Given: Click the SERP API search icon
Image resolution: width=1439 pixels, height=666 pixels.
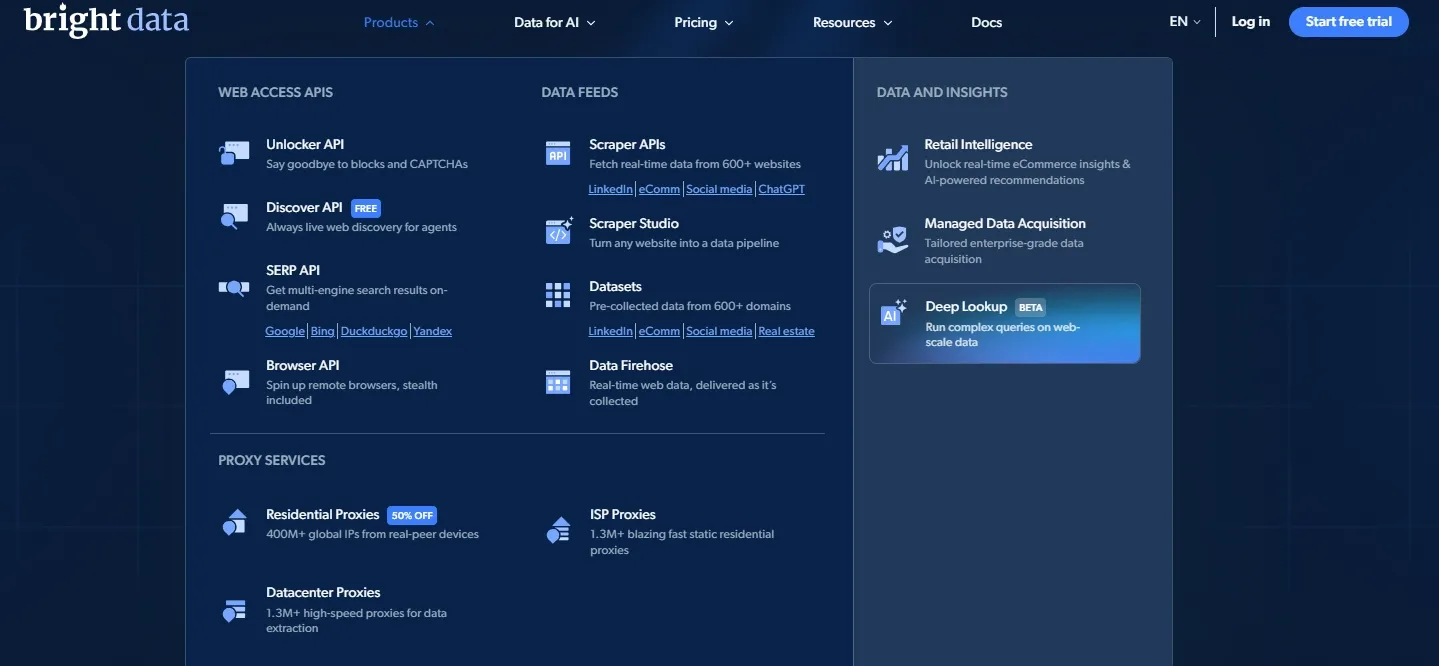Looking at the screenshot, I should click(x=234, y=288).
